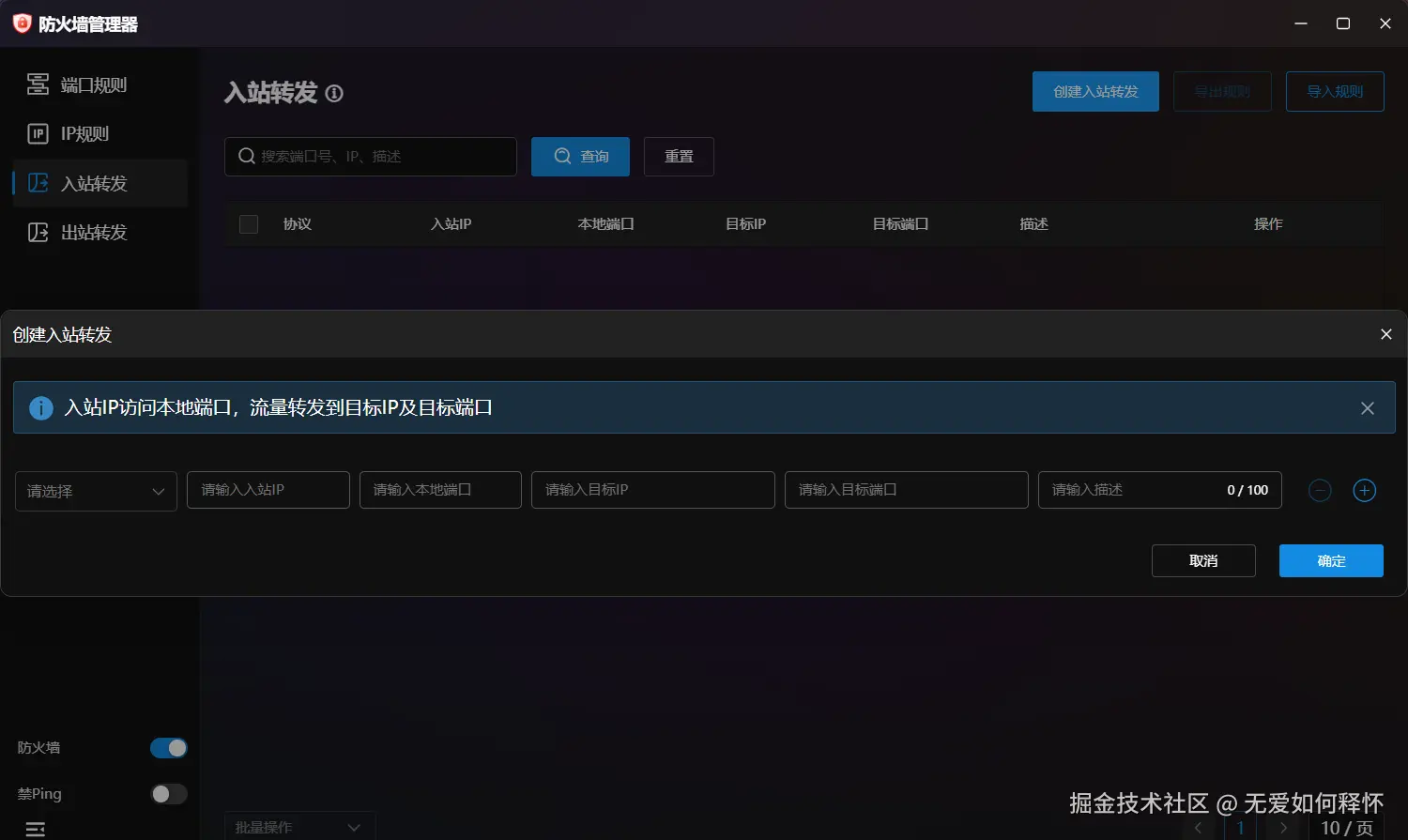The height and width of the screenshot is (840, 1408).
Task: Open the 请选择 protocol dropdown
Action: coord(96,491)
